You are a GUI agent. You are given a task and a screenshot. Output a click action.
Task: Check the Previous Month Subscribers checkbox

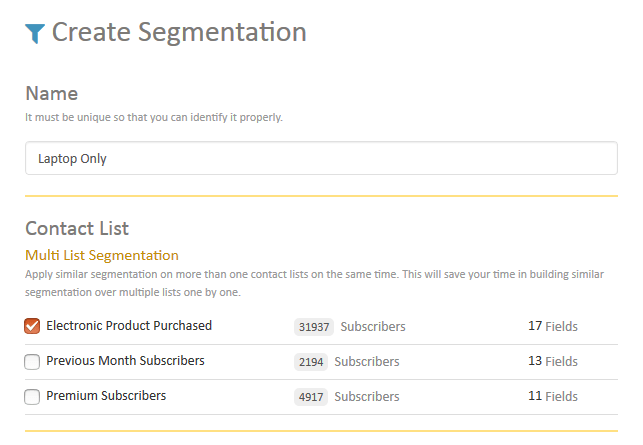(x=32, y=362)
